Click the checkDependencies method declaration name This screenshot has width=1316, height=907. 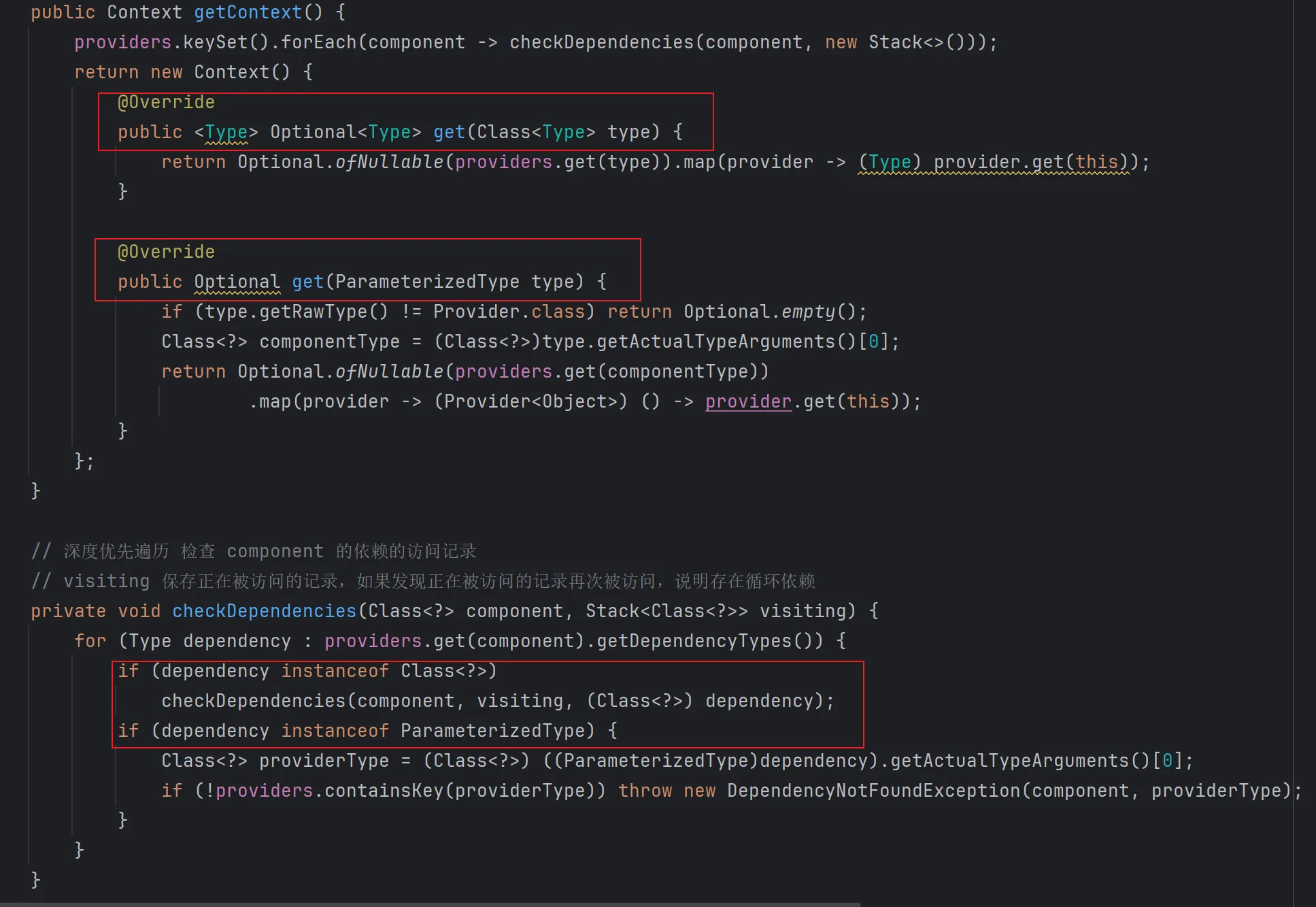coord(264,611)
